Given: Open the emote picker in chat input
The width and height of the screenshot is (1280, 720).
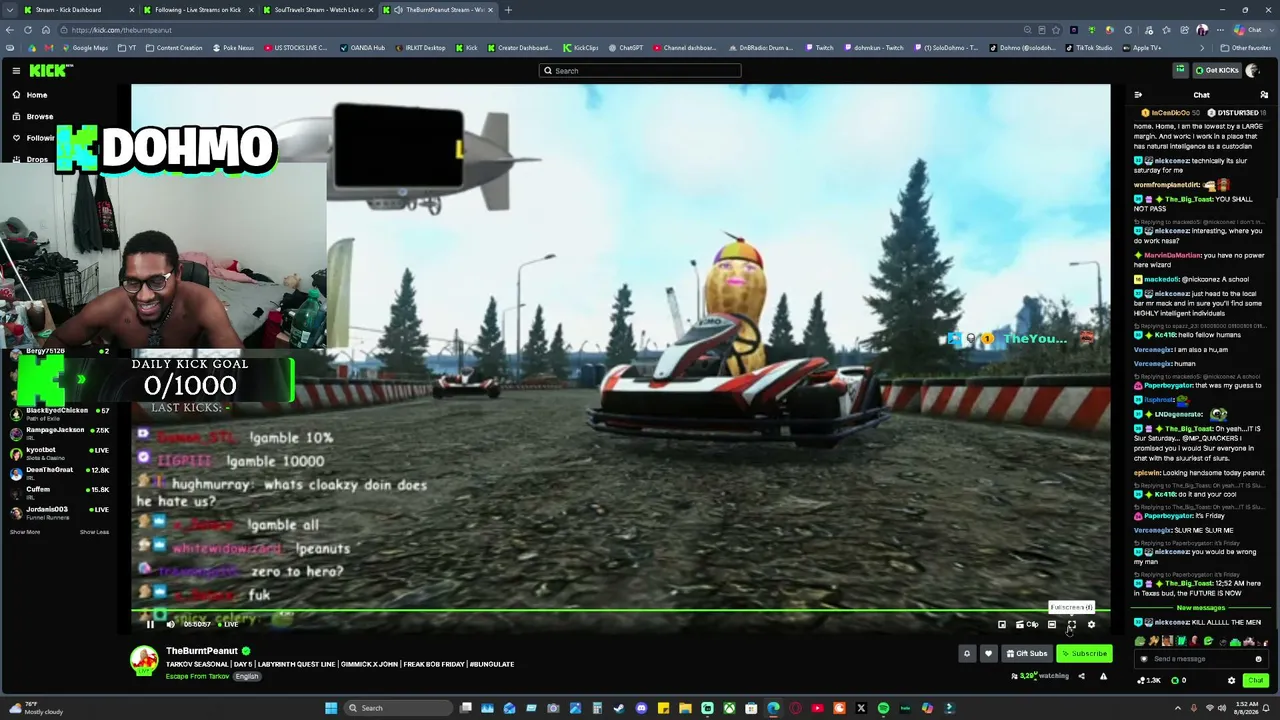Looking at the screenshot, I should pos(1258,659).
